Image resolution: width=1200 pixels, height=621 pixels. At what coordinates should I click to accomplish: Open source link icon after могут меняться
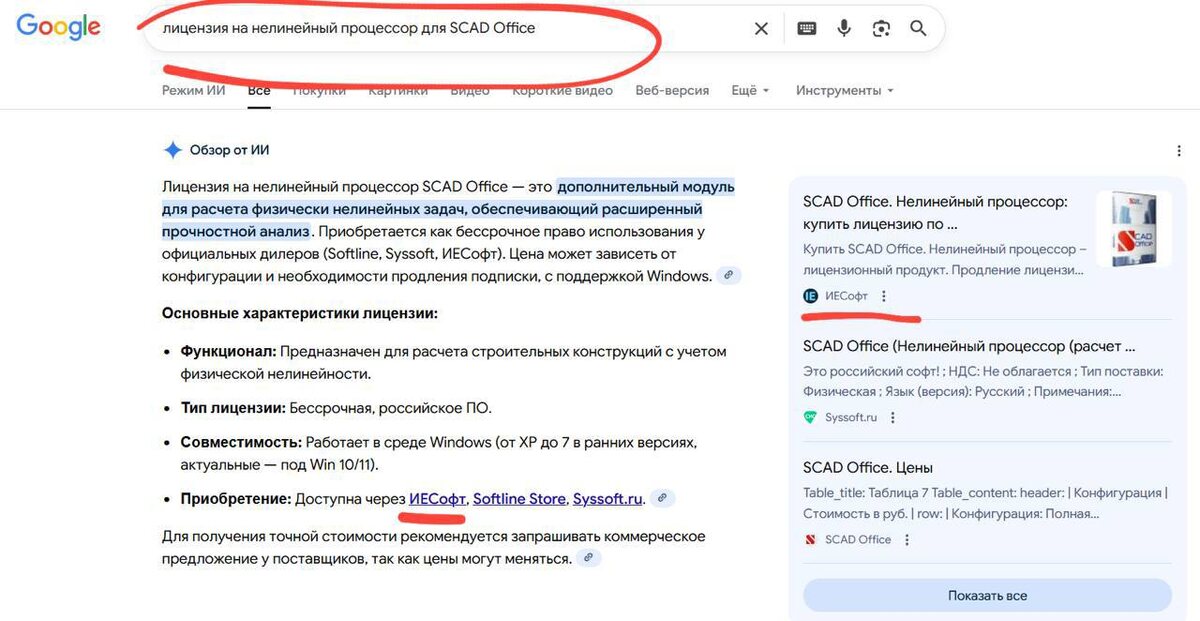tap(590, 558)
